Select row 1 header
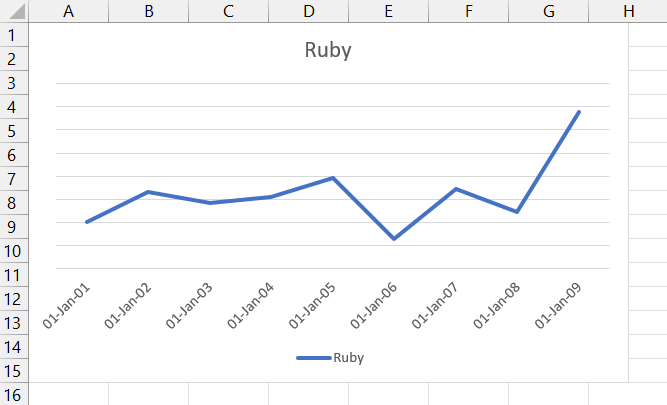Image resolution: width=667 pixels, height=405 pixels. coord(14,35)
